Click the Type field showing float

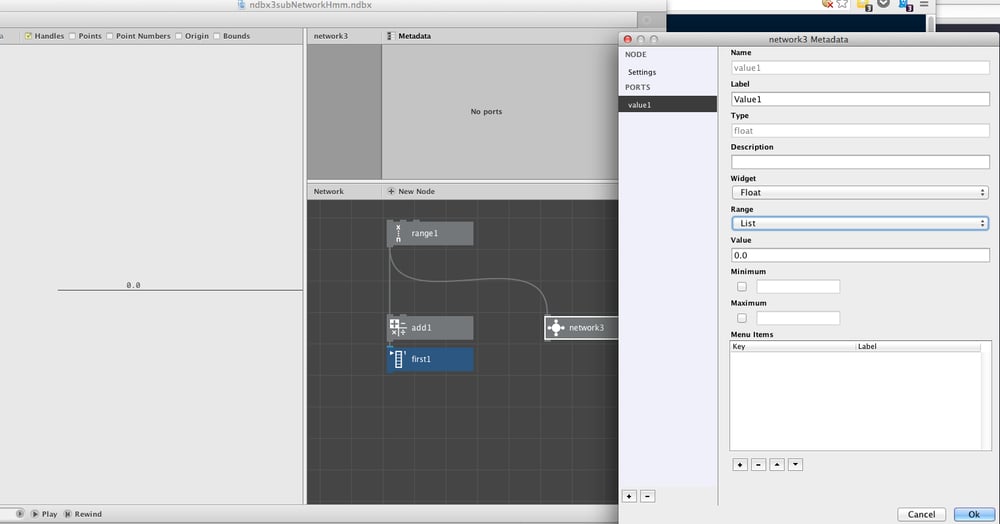pyautogui.click(x=860, y=131)
